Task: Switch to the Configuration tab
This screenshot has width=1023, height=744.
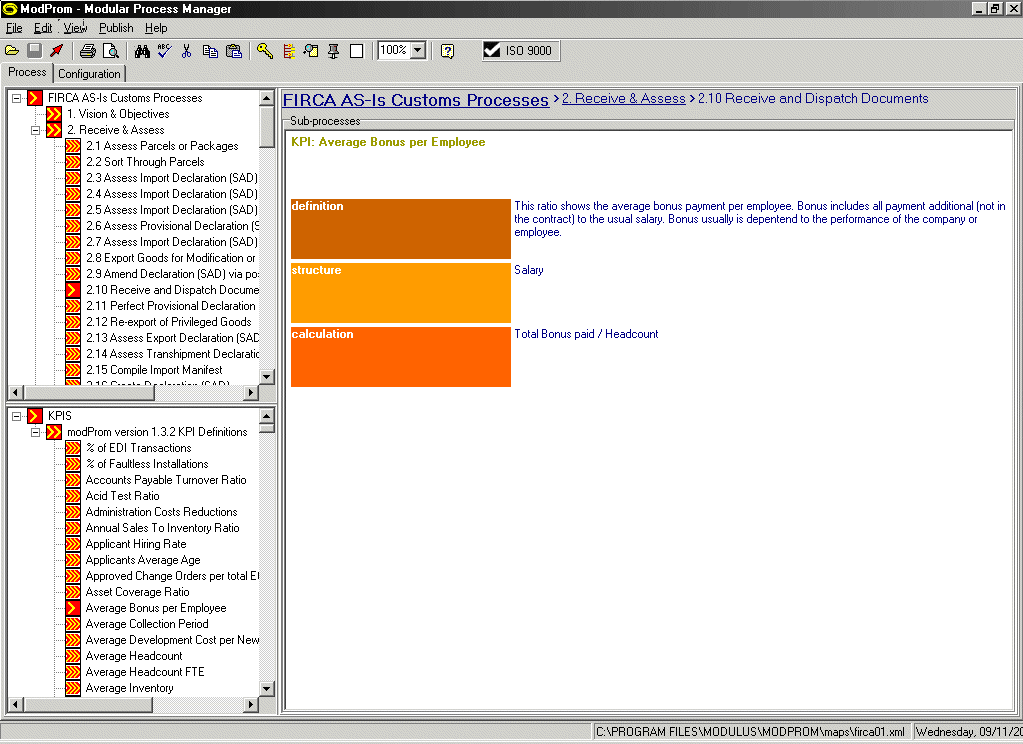Action: [89, 74]
